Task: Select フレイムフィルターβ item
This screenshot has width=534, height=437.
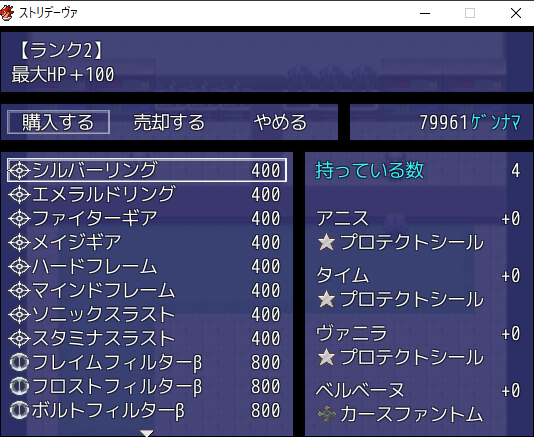Action: [147, 362]
